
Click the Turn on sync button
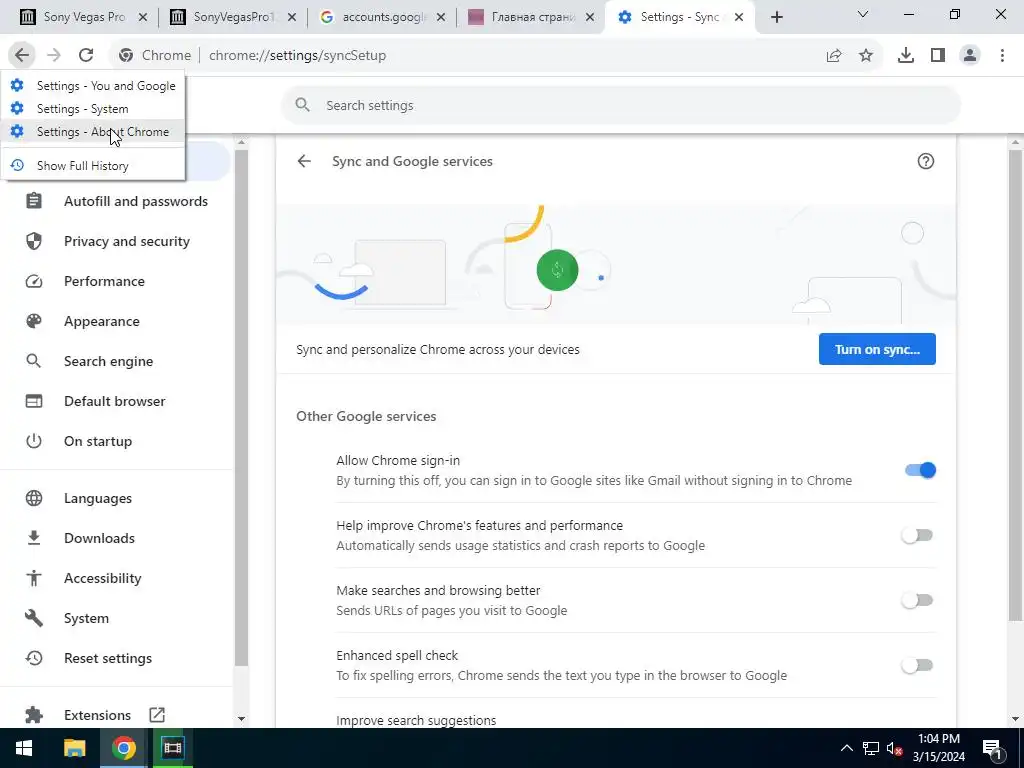pos(877,349)
